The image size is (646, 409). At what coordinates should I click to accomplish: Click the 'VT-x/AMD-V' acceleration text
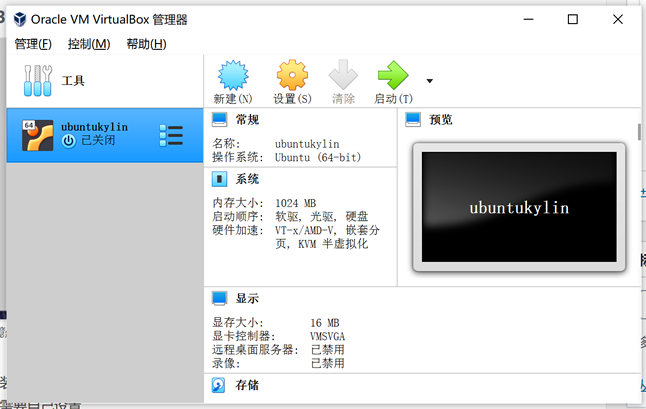pyautogui.click(x=305, y=230)
